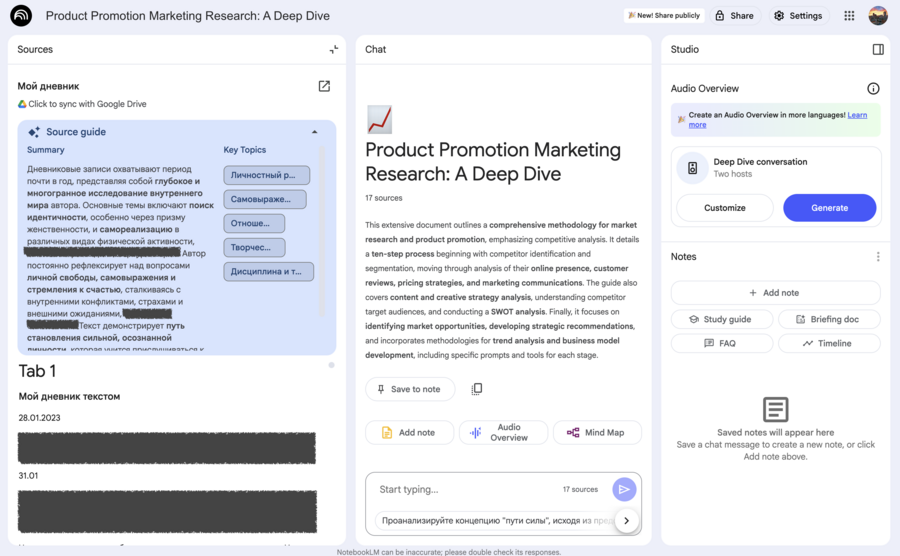Show Audio Overview info icon
Image resolution: width=900 pixels, height=556 pixels.
pyautogui.click(x=873, y=89)
